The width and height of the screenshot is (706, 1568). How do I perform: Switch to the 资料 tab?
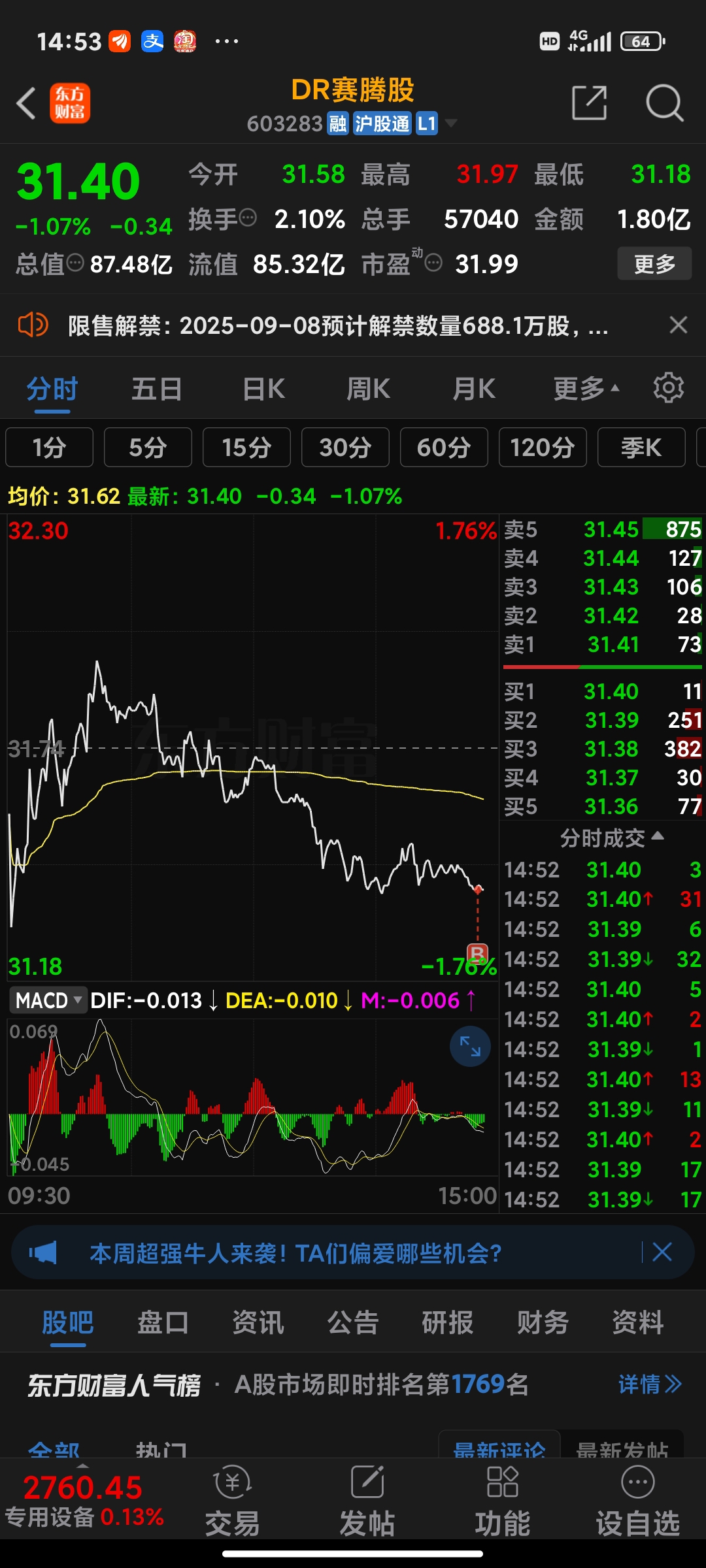pos(638,1322)
